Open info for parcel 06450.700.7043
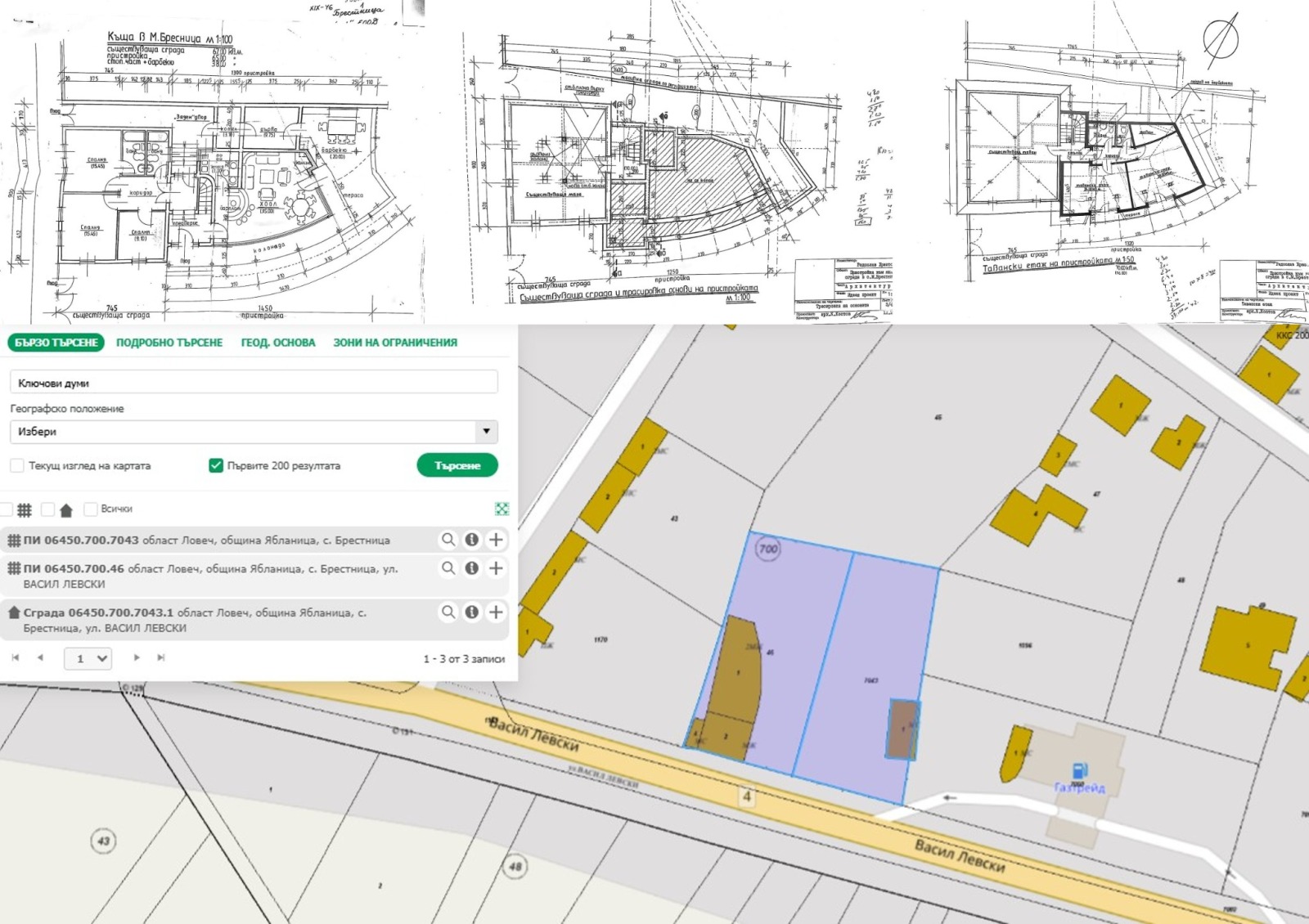1309x924 pixels. coord(472,540)
